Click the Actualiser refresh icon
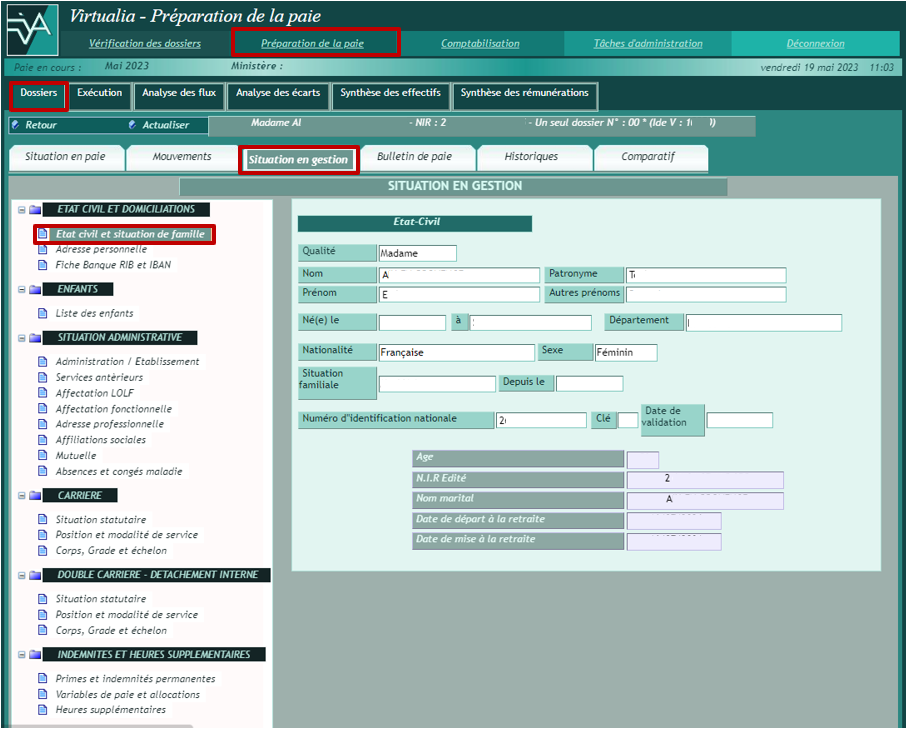This screenshot has width=906, height=729. [133, 125]
